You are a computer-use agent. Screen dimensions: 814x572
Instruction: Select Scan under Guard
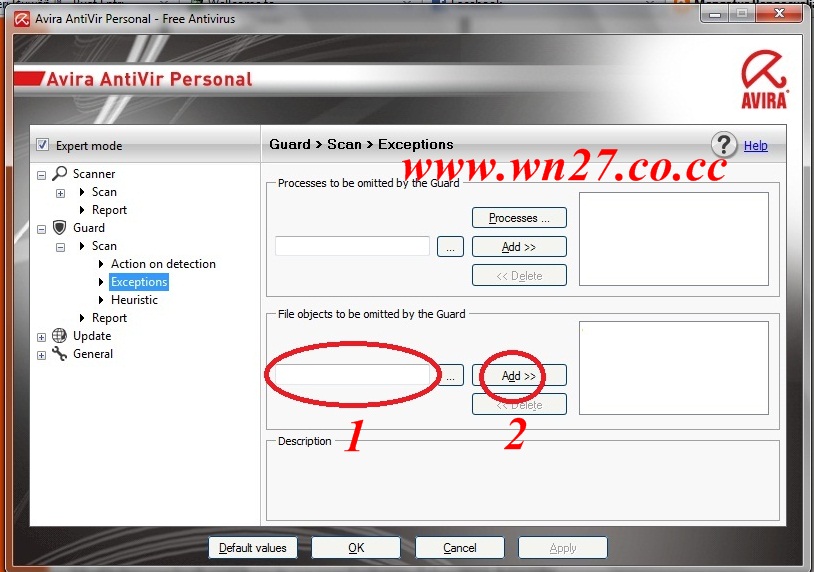[x=104, y=246]
